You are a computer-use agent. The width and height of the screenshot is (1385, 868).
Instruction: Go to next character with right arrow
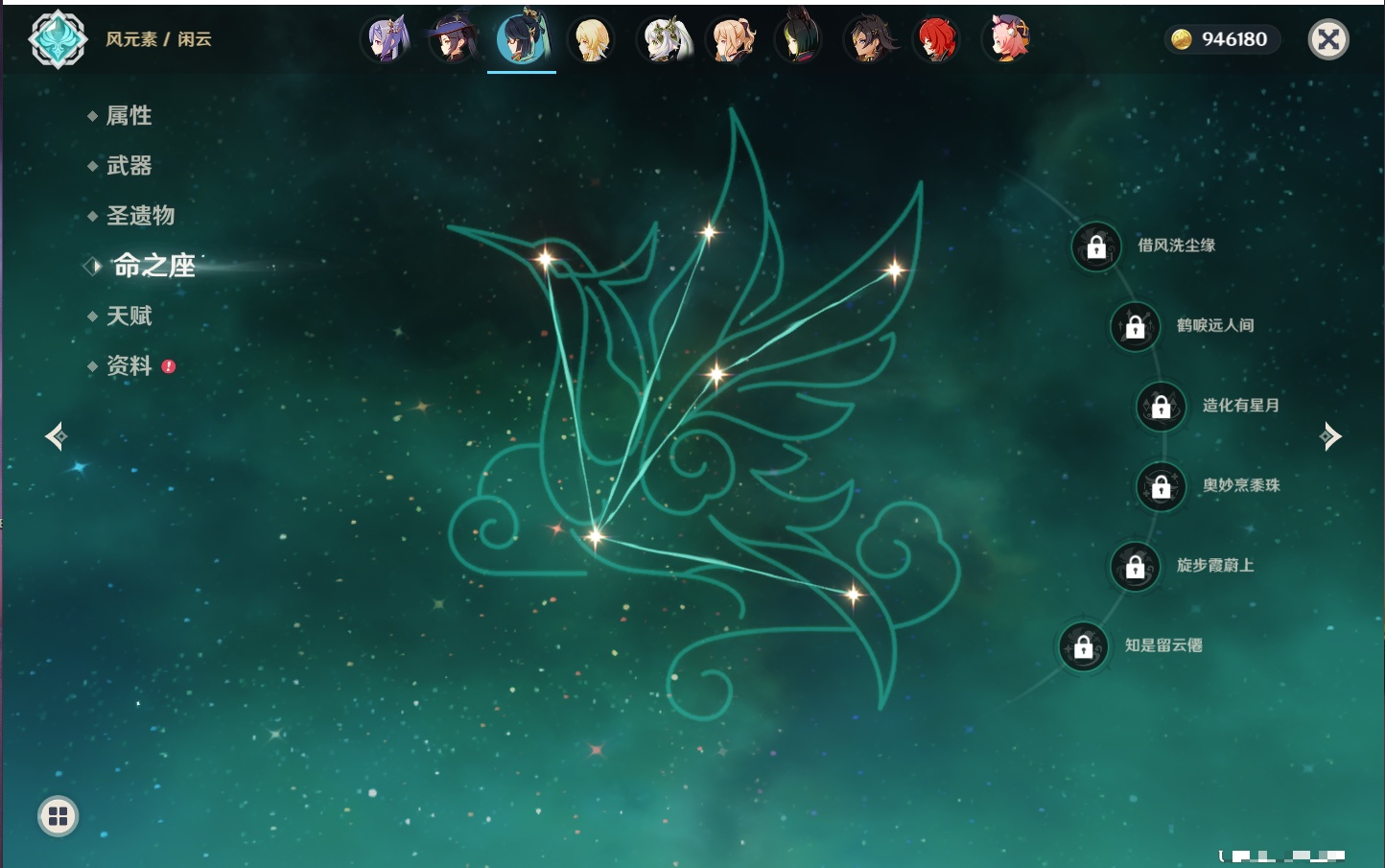1330,436
